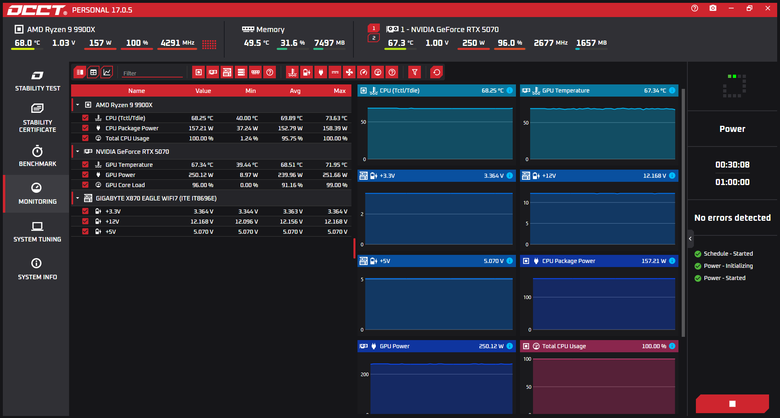Click the +5V graph header

437,261
